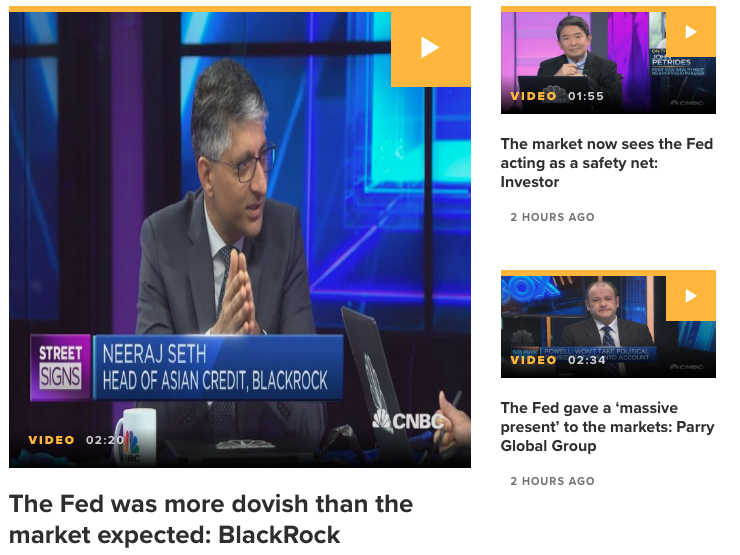Viewport: 740px width, 555px height.
Task: Play the Parry Global Group video
Action: [691, 296]
